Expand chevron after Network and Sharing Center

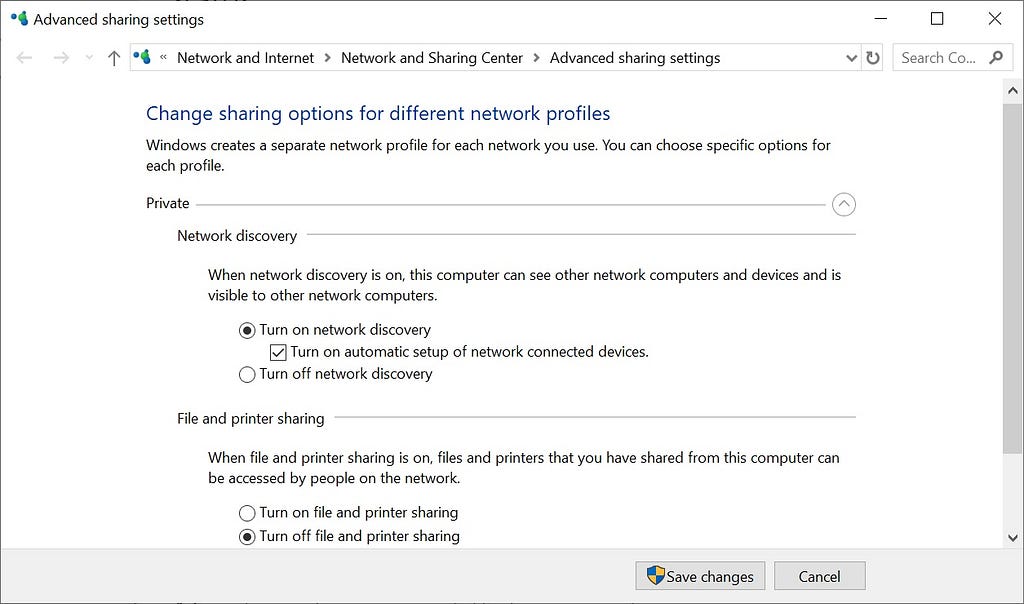click(536, 58)
